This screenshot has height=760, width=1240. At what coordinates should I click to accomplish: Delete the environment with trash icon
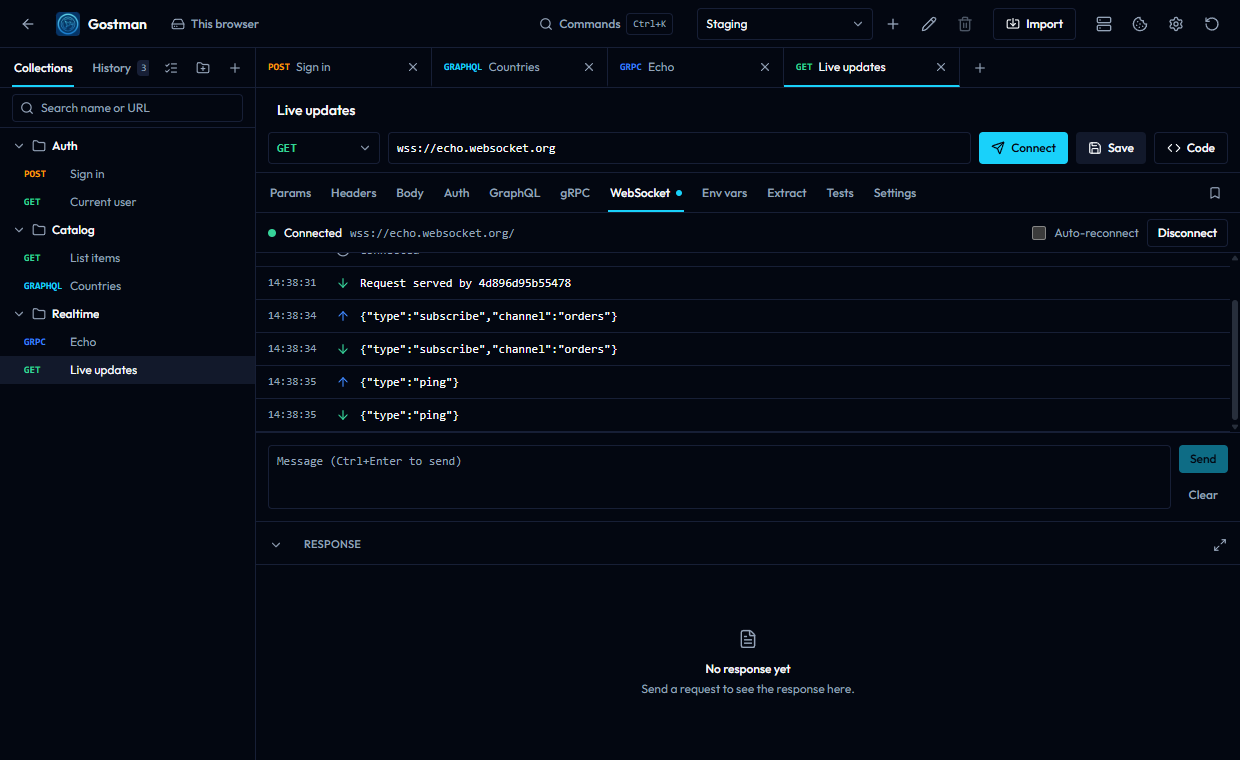click(x=965, y=24)
